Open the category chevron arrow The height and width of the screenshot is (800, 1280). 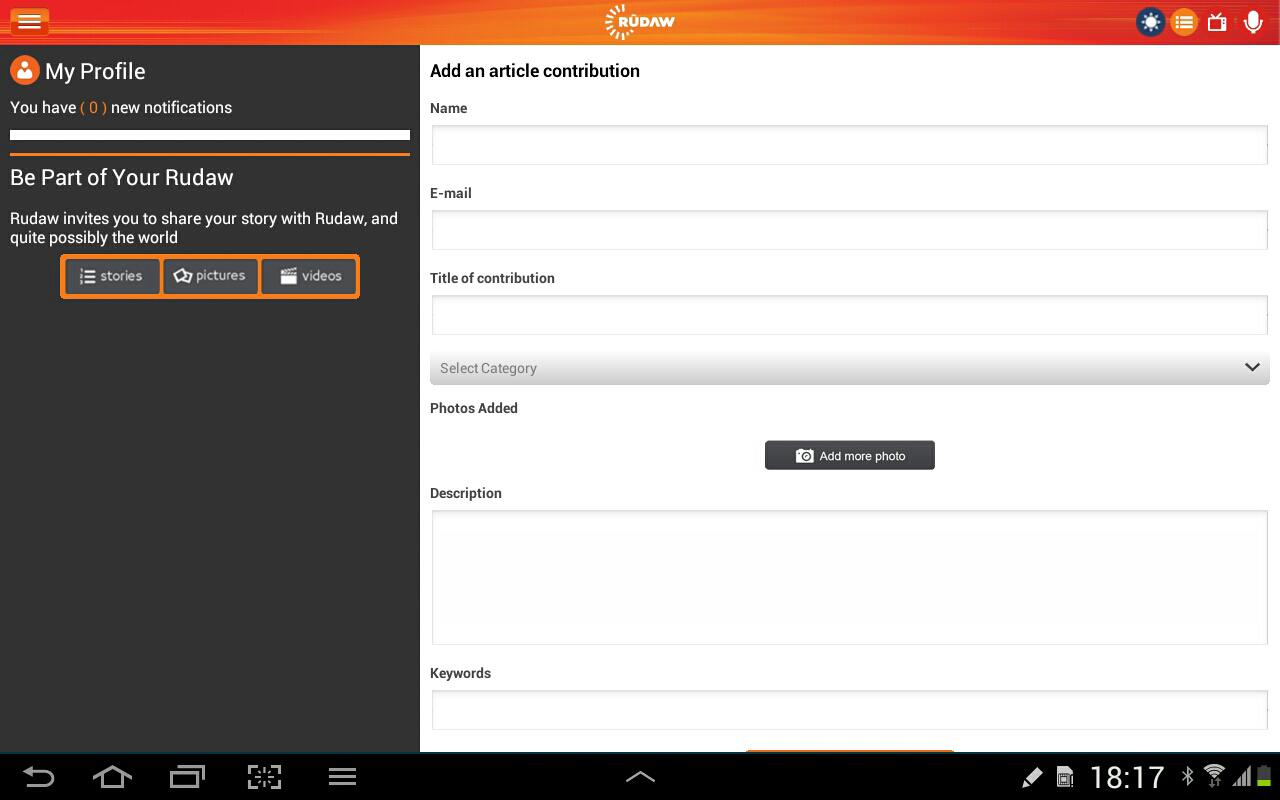[x=1252, y=367]
